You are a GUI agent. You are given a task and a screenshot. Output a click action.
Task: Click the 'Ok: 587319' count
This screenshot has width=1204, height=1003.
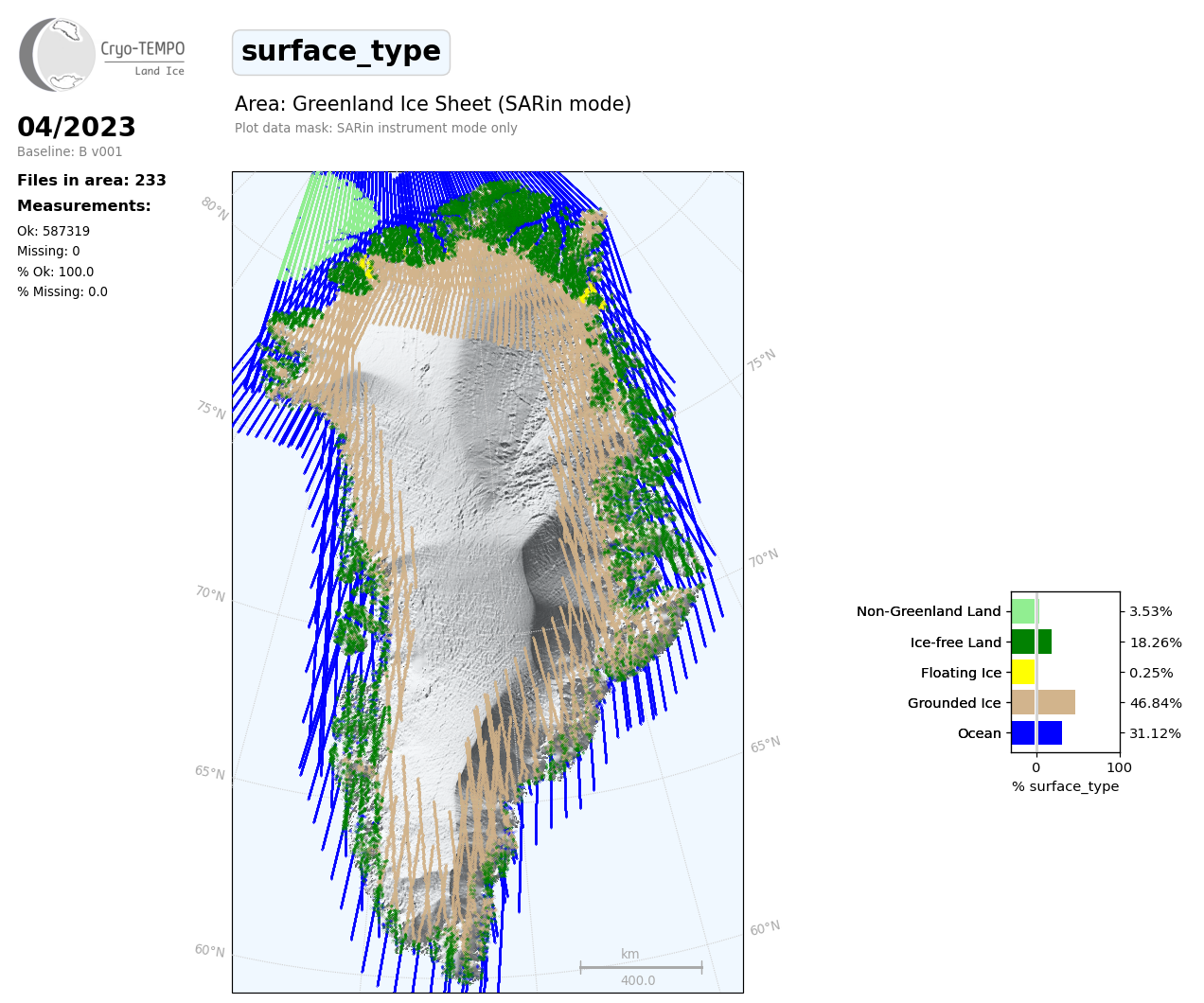point(54,231)
